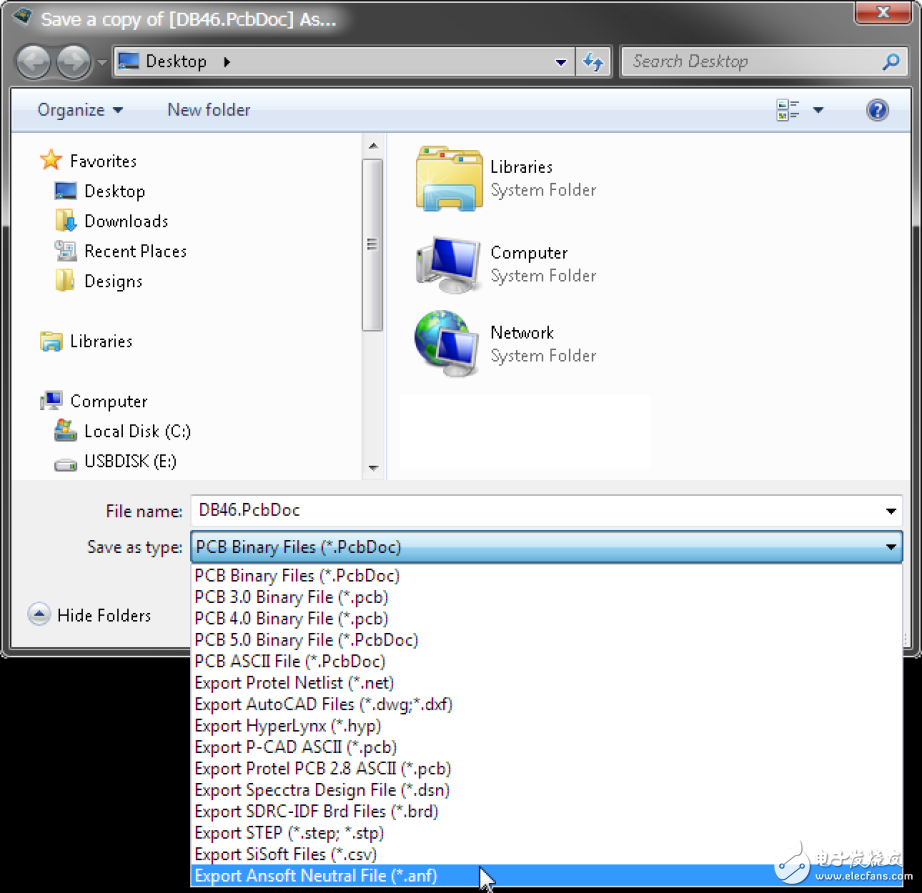Open the view options dropdown arrow
922x893 pixels.
point(818,110)
